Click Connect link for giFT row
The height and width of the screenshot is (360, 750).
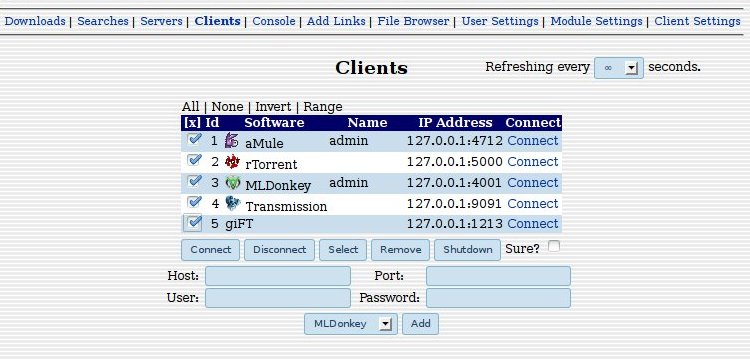(x=532, y=224)
